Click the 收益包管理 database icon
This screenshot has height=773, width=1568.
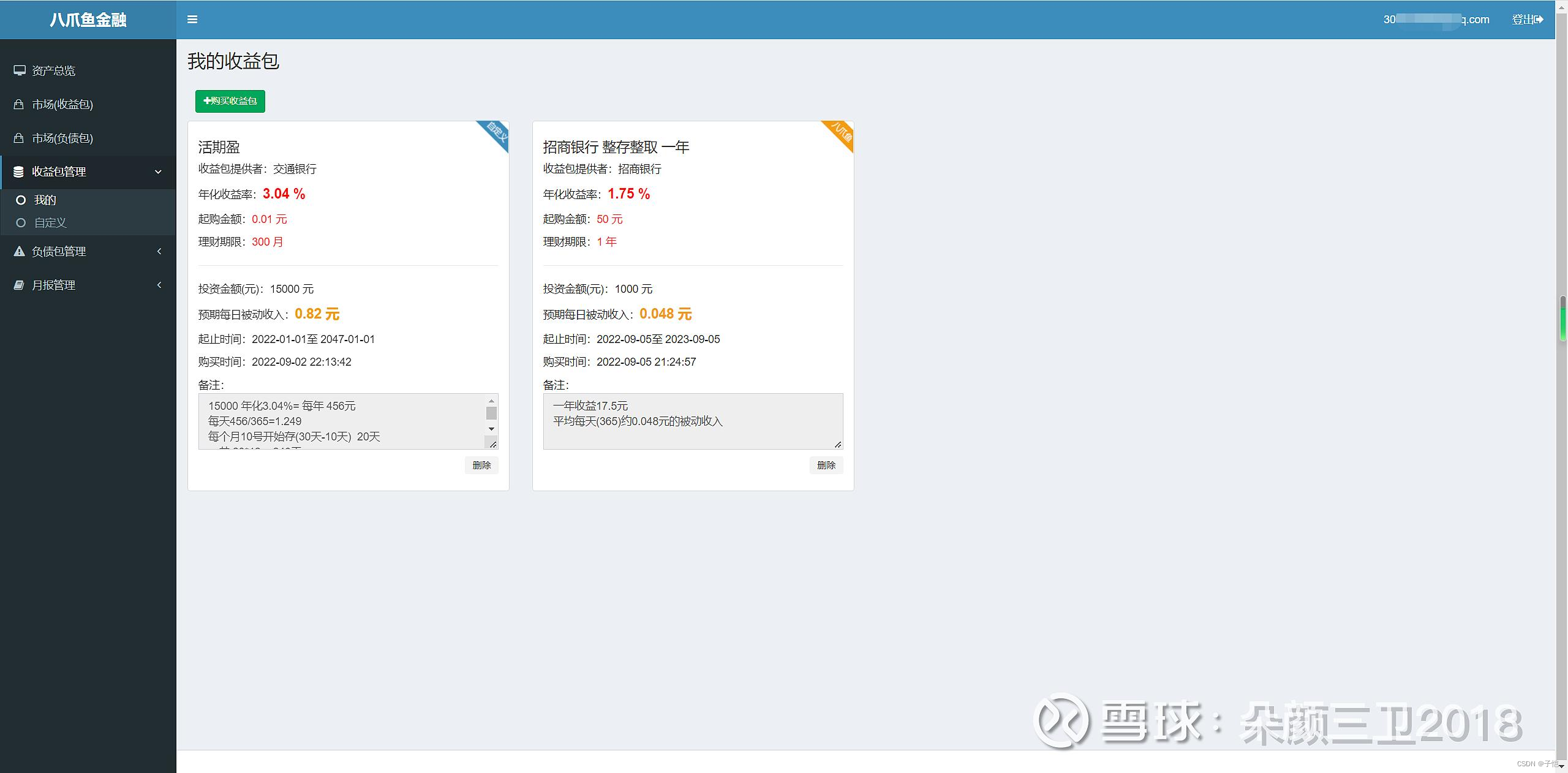pos(19,172)
